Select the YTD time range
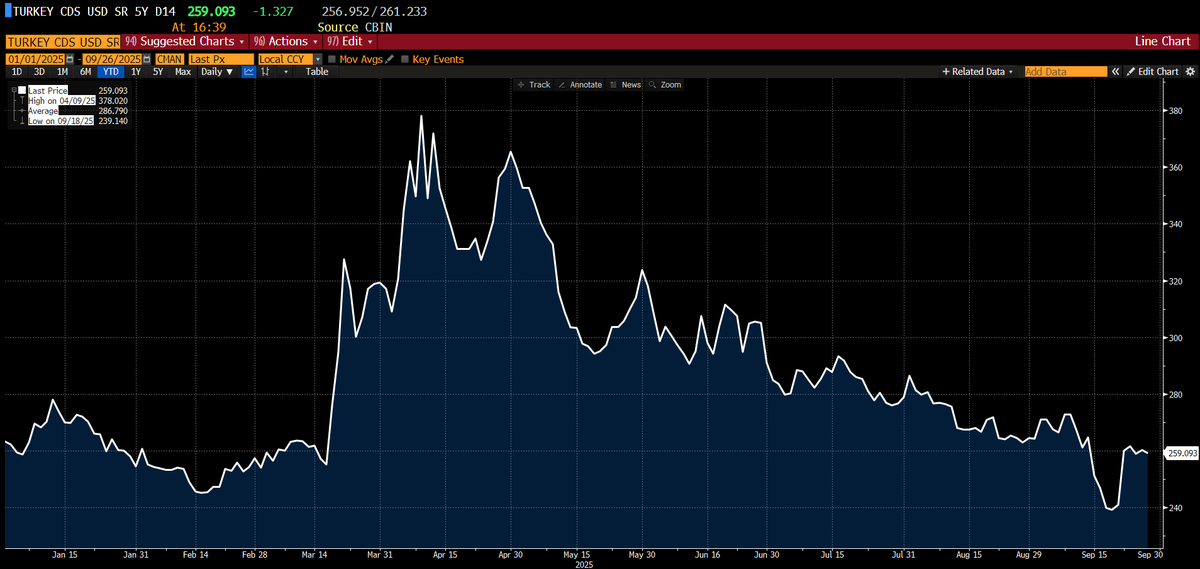Viewport: 1200px width, 569px height. pos(110,72)
